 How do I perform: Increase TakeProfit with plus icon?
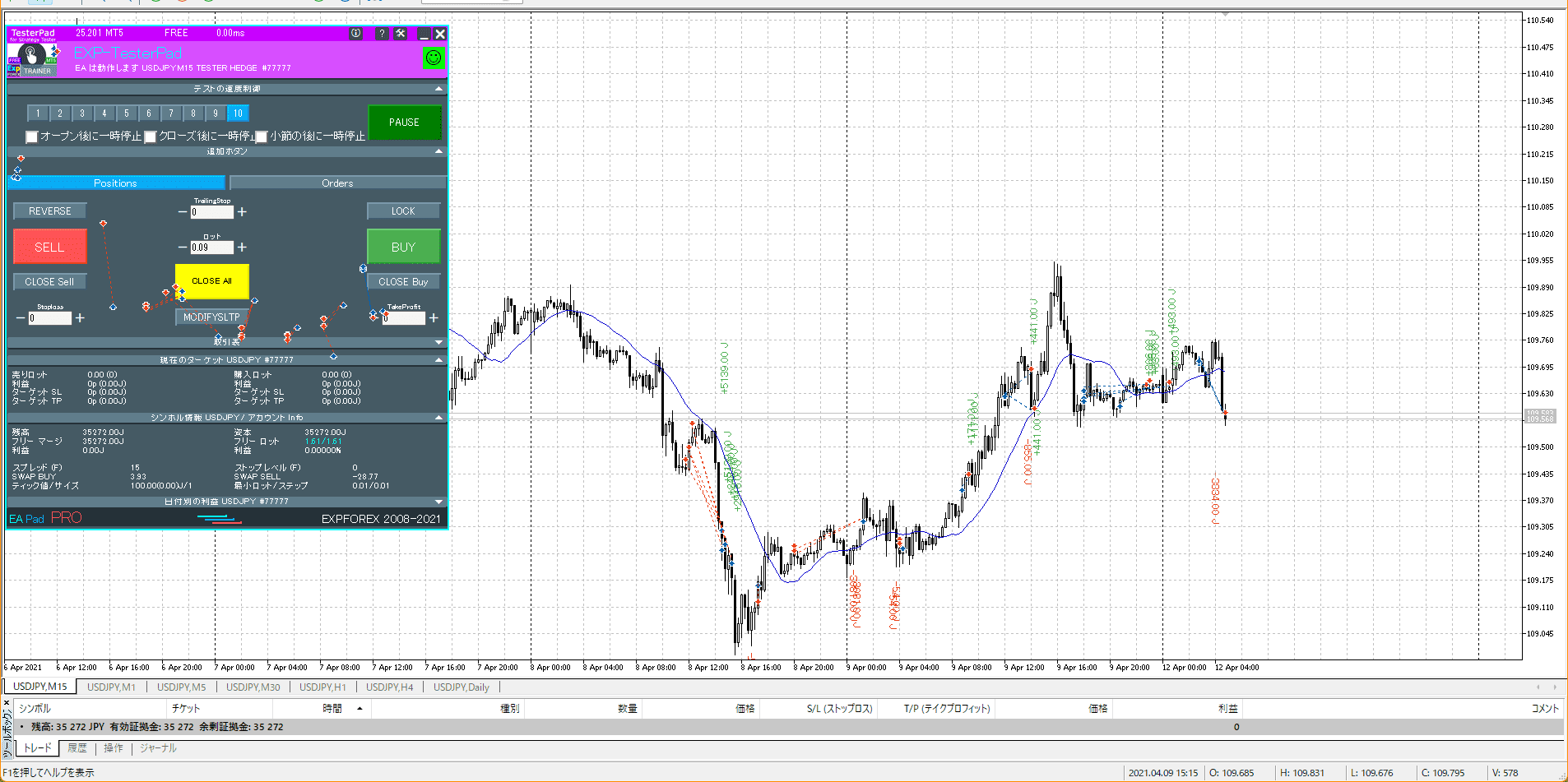[x=434, y=318]
